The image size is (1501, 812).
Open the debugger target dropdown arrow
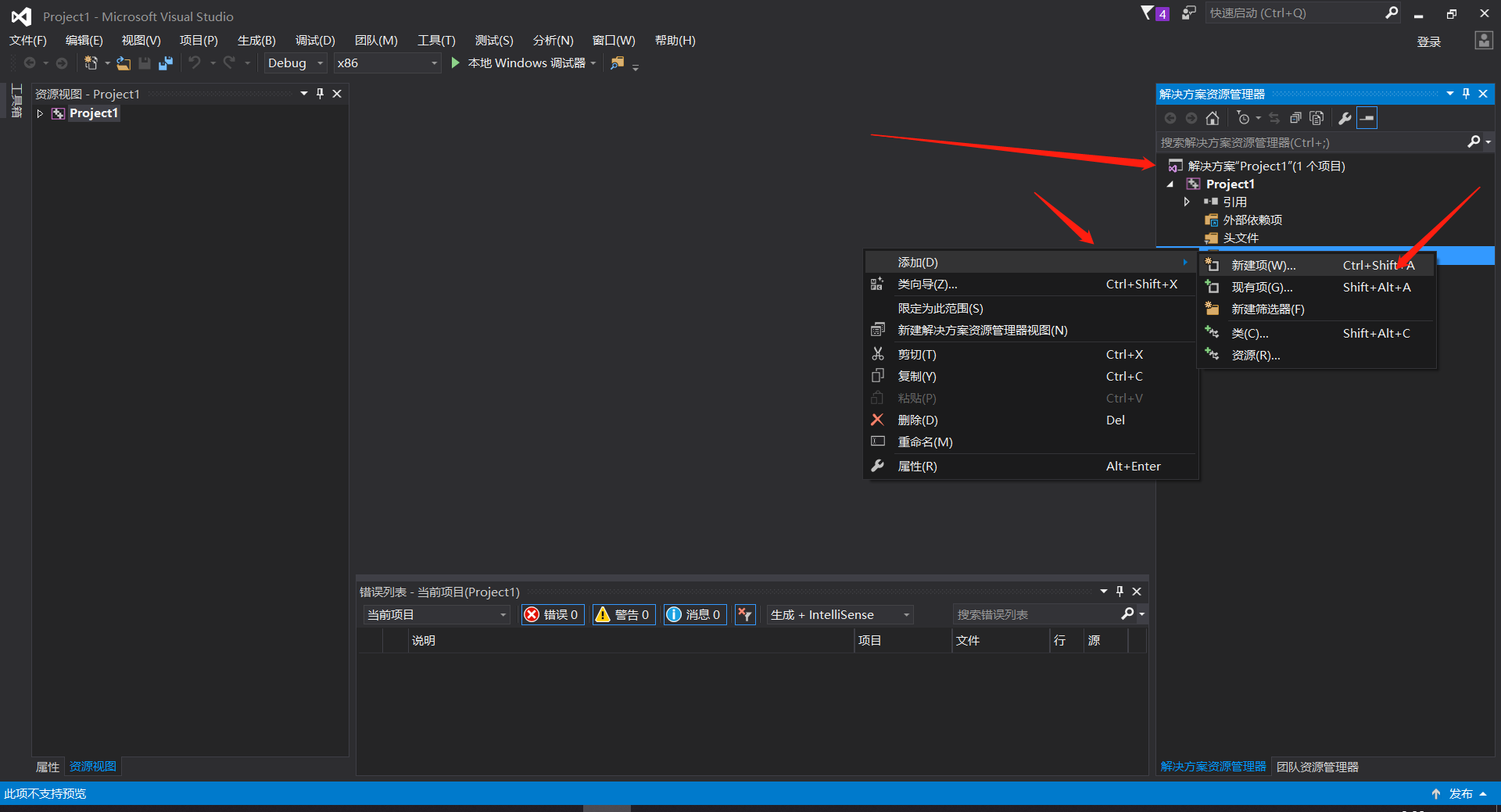pyautogui.click(x=593, y=63)
